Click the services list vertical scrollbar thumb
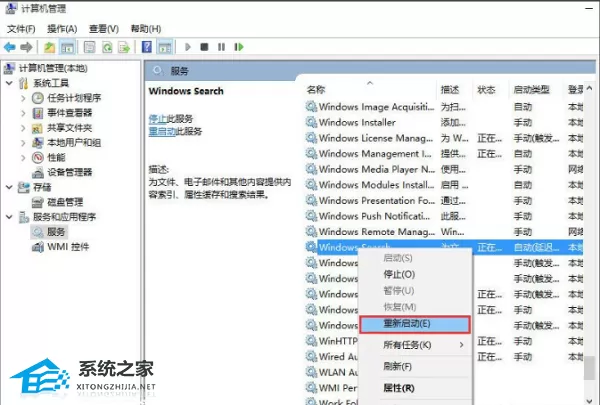This screenshot has width=600, height=405. pos(590,367)
